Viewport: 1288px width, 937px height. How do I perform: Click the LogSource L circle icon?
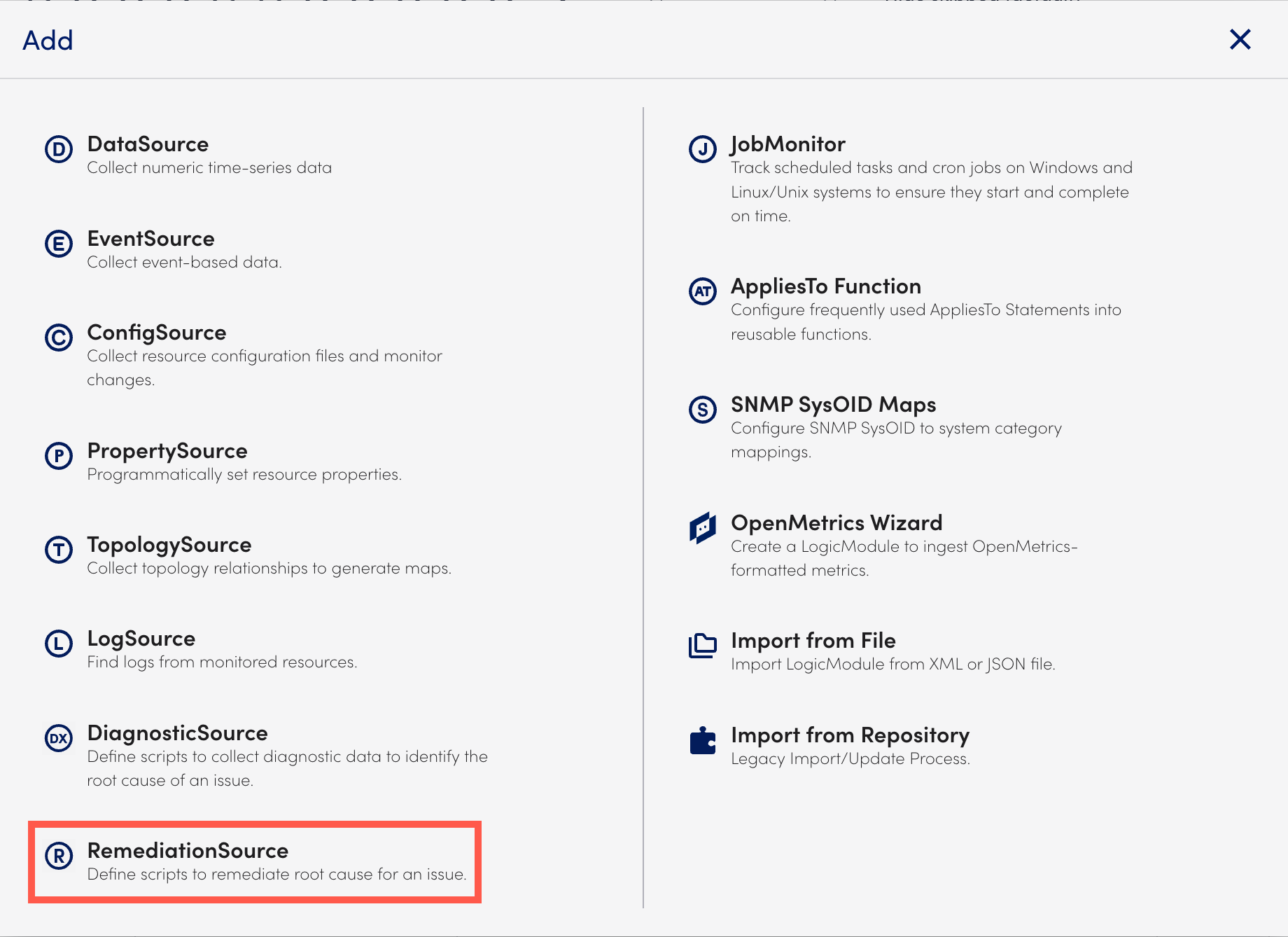click(x=59, y=644)
